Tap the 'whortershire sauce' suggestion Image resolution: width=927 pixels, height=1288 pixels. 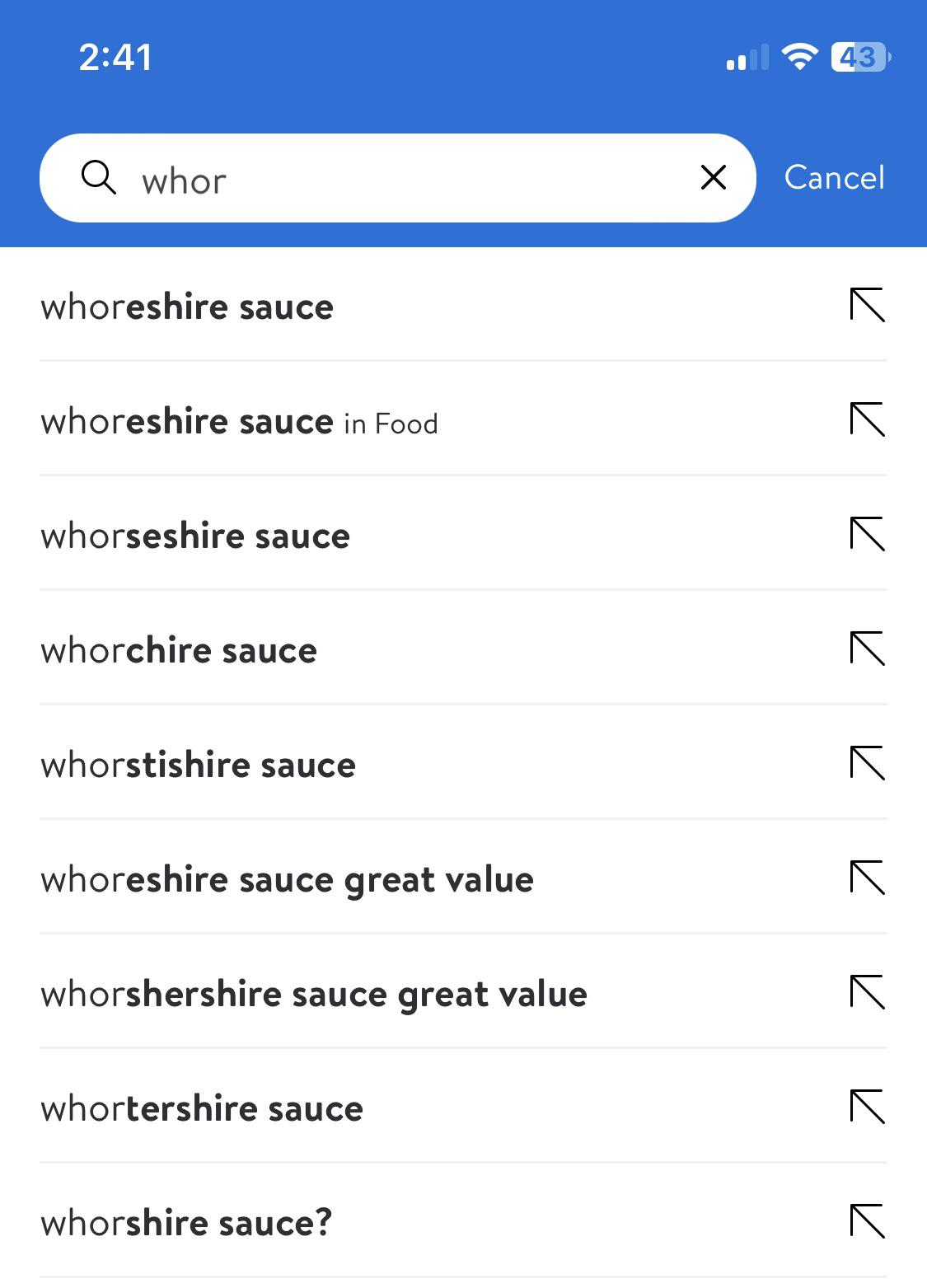pos(203,1109)
